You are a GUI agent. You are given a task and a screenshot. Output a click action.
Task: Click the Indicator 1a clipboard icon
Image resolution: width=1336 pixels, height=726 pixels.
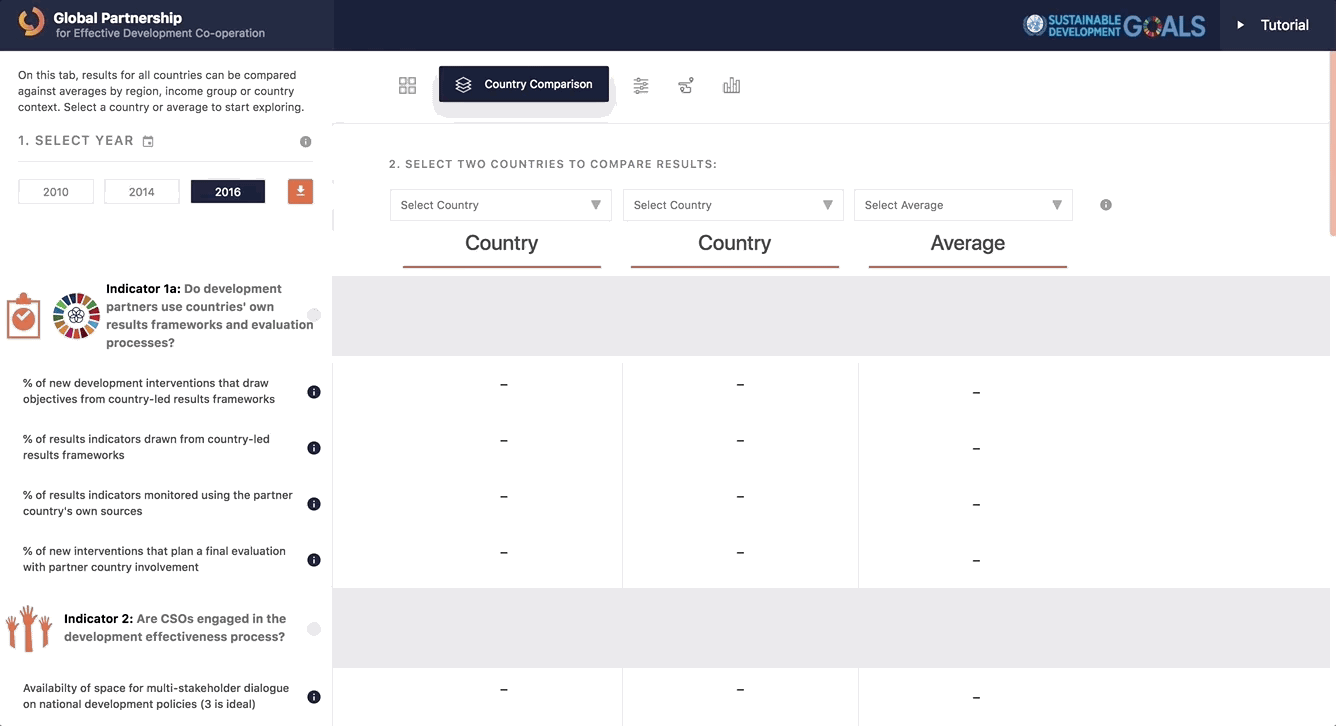pyautogui.click(x=22, y=315)
